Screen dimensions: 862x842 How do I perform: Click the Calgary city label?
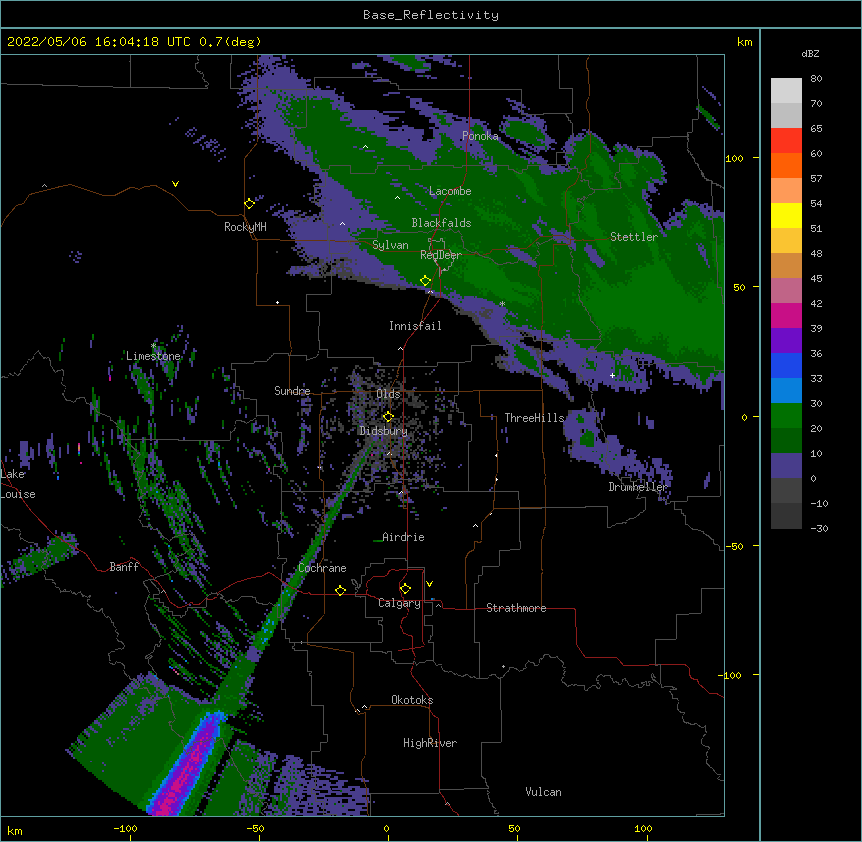click(x=399, y=603)
